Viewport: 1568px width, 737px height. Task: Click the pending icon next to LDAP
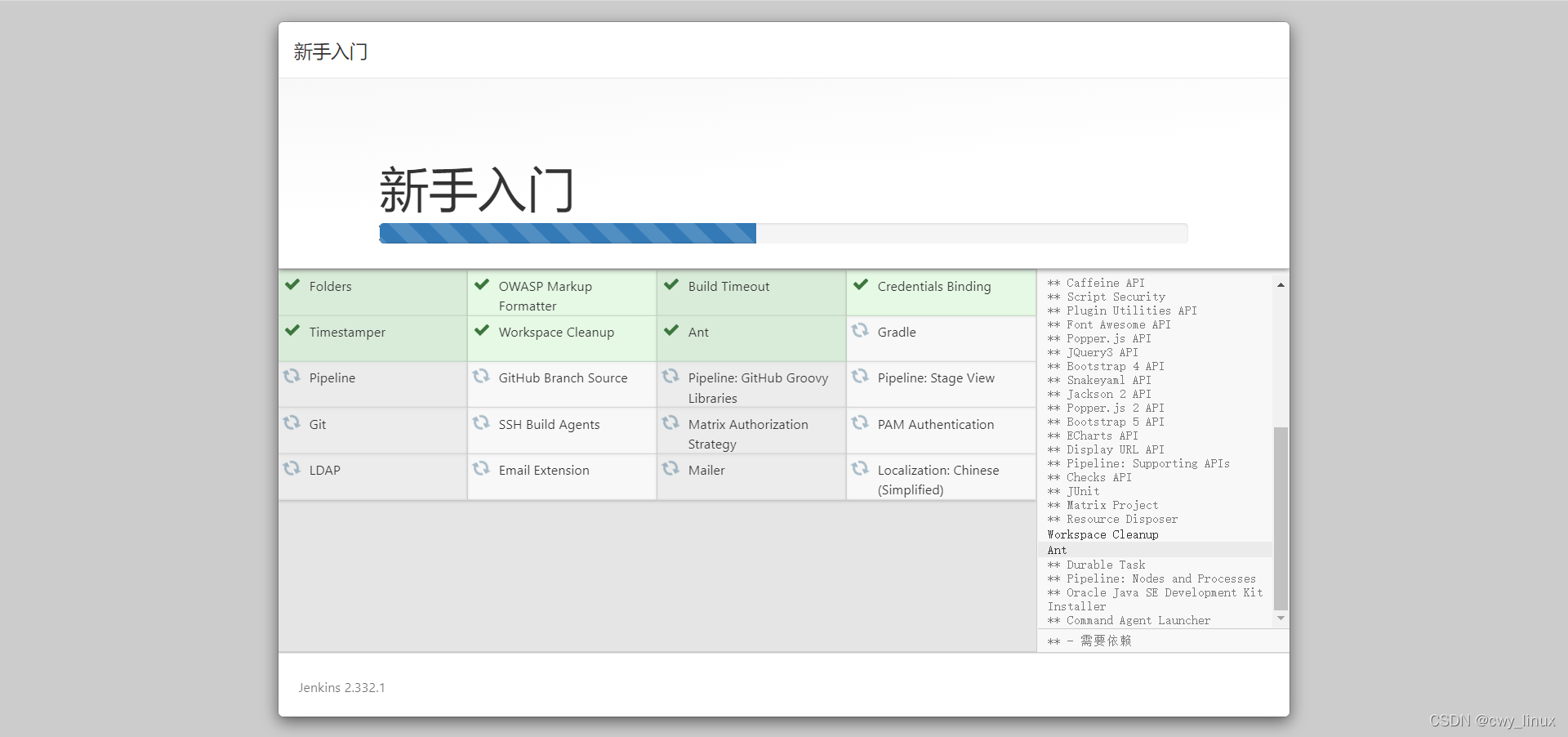click(x=292, y=468)
